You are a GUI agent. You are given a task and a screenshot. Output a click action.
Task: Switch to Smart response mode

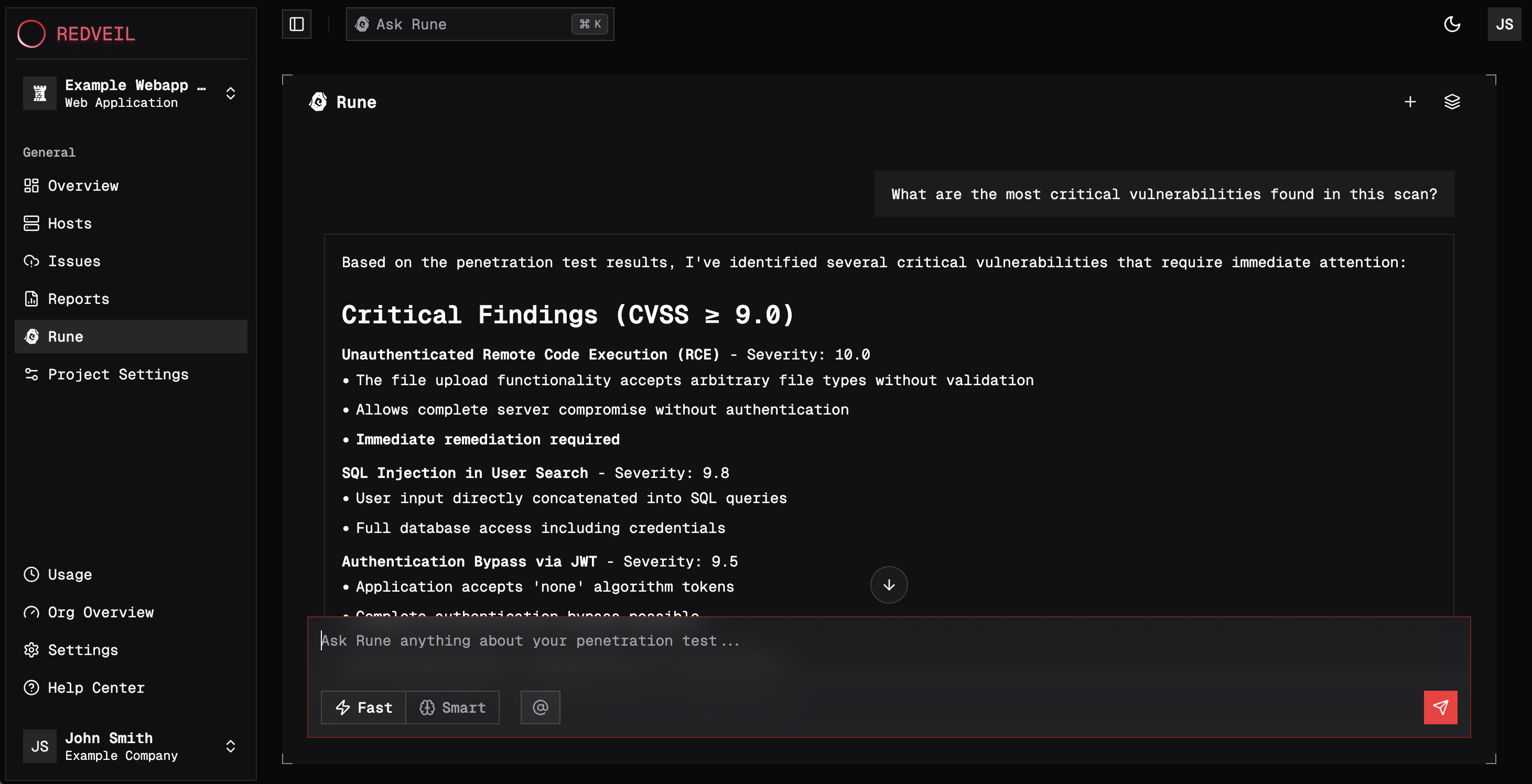pos(452,707)
